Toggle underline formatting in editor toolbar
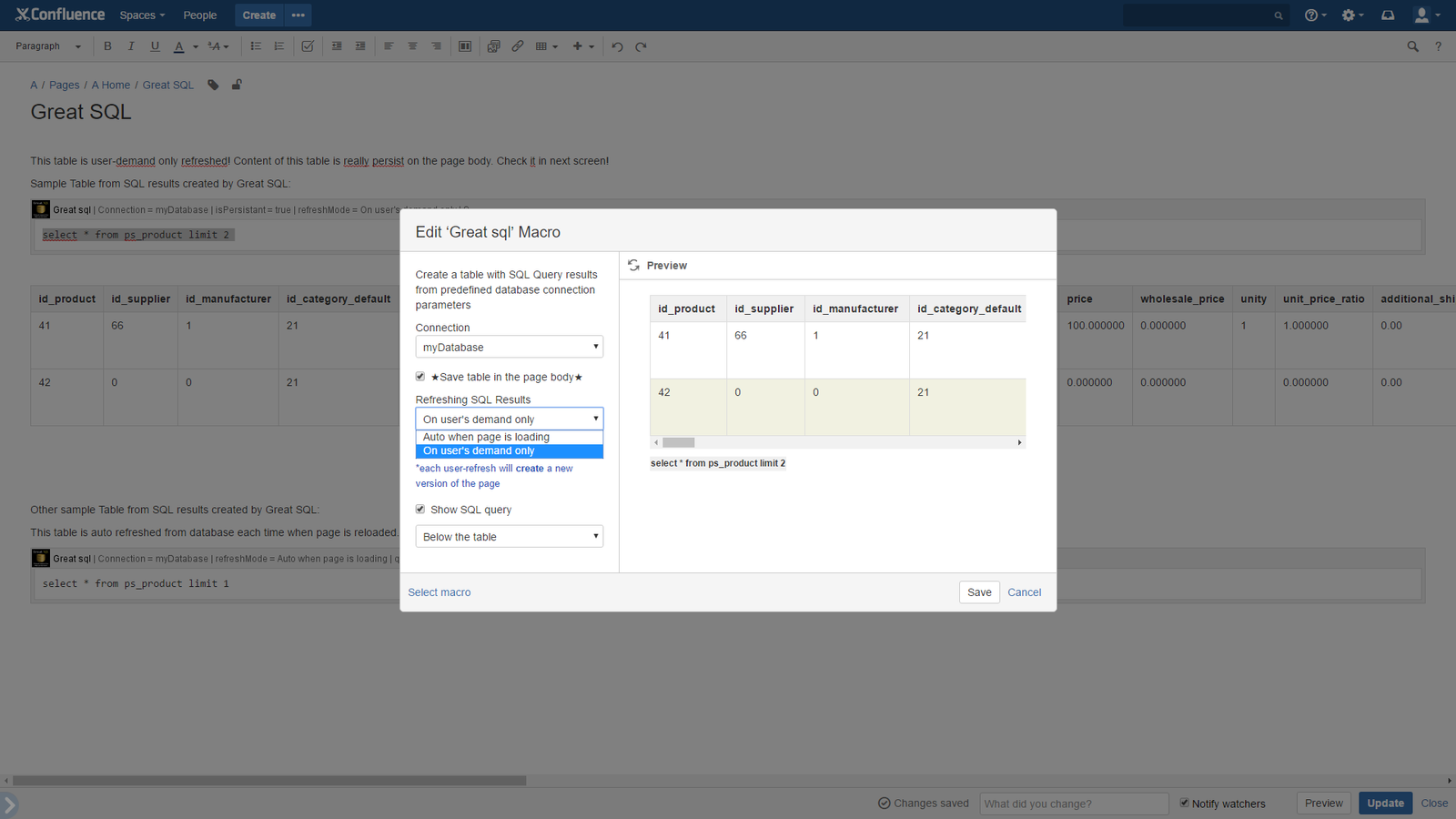 [x=155, y=46]
